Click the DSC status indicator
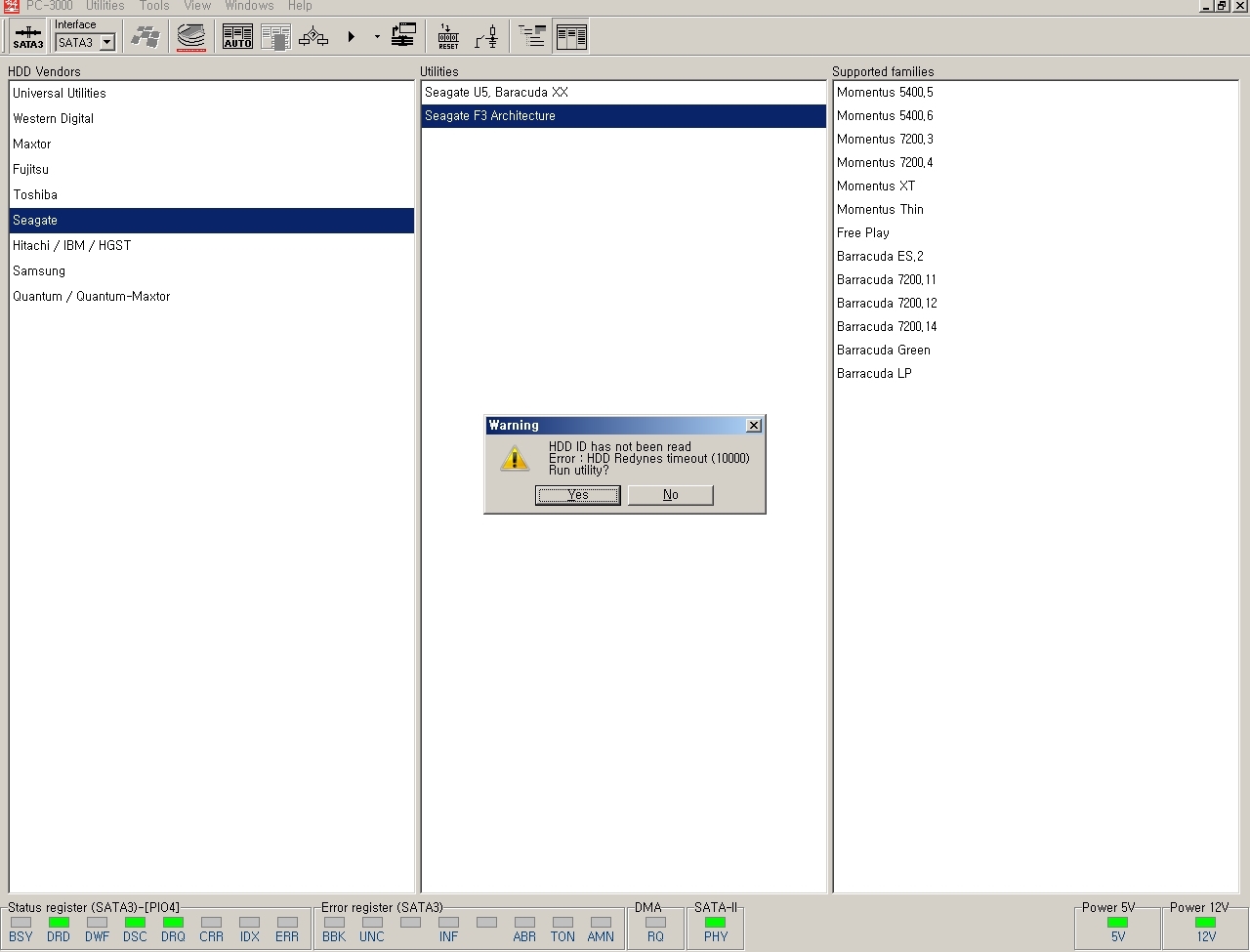Screen dimensions: 1250x952 (135, 923)
